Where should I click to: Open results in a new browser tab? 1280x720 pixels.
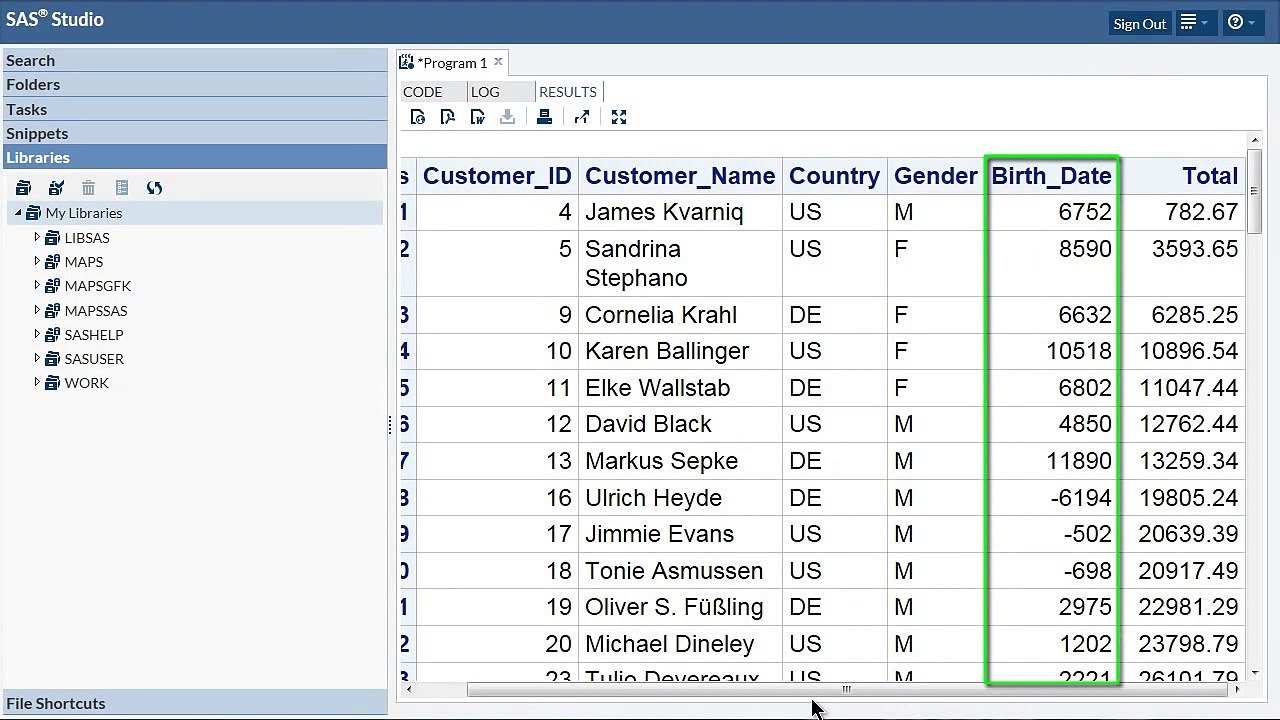click(582, 118)
